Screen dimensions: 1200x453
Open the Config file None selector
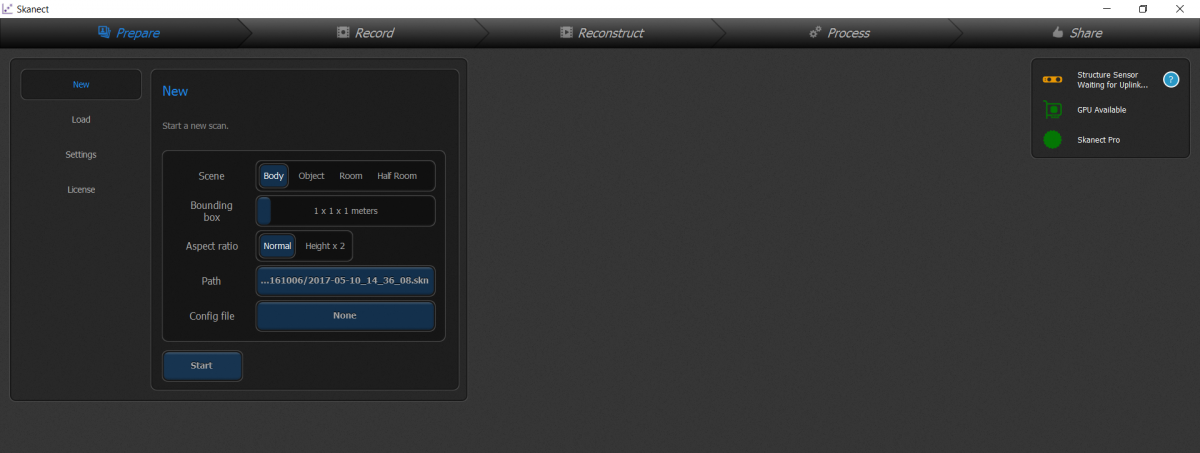point(345,316)
